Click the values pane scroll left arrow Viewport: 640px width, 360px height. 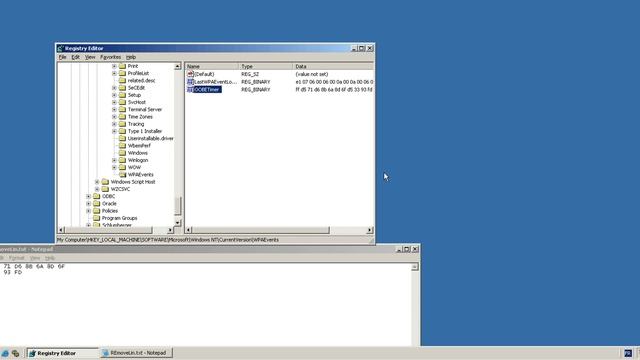(189, 230)
